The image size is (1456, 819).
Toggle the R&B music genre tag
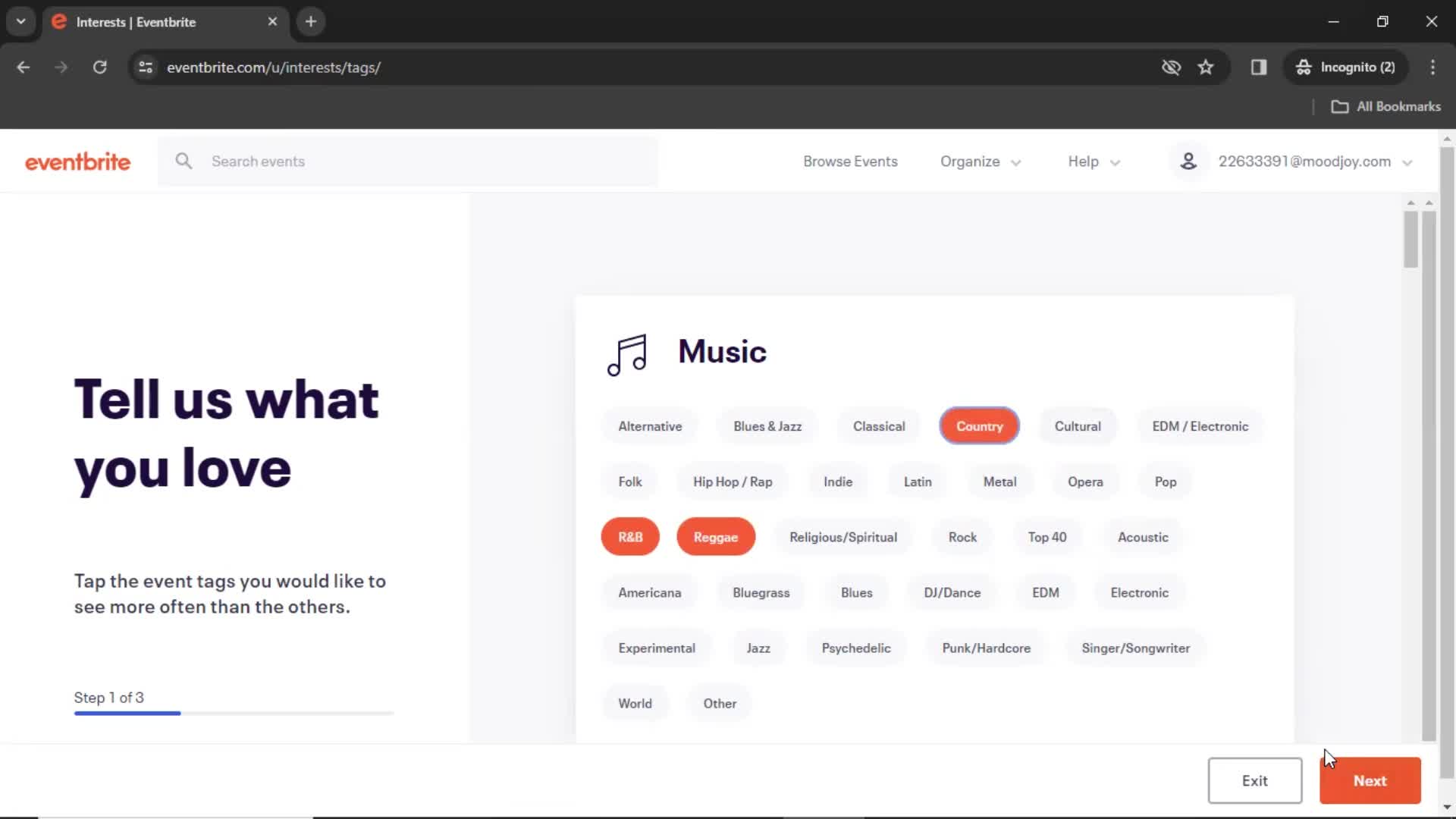pyautogui.click(x=629, y=537)
